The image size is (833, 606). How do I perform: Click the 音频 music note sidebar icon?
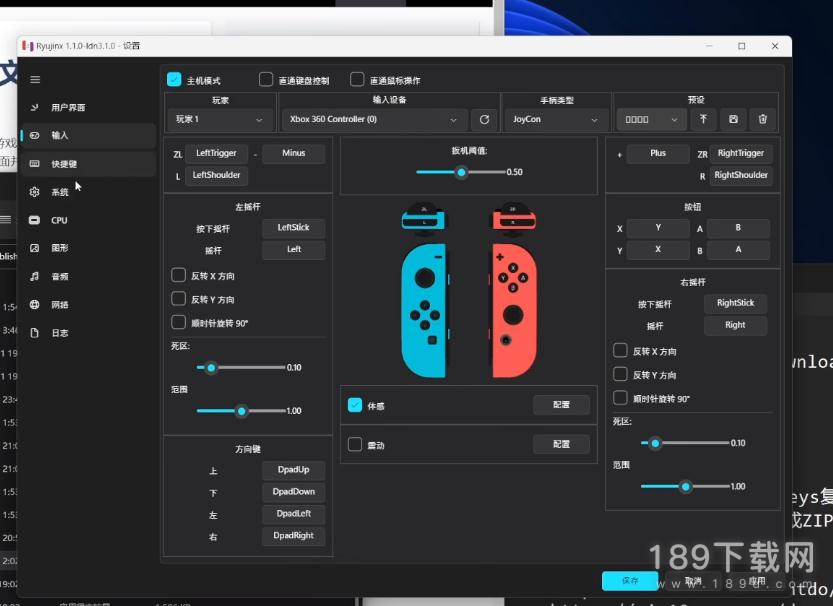pyautogui.click(x=35, y=276)
